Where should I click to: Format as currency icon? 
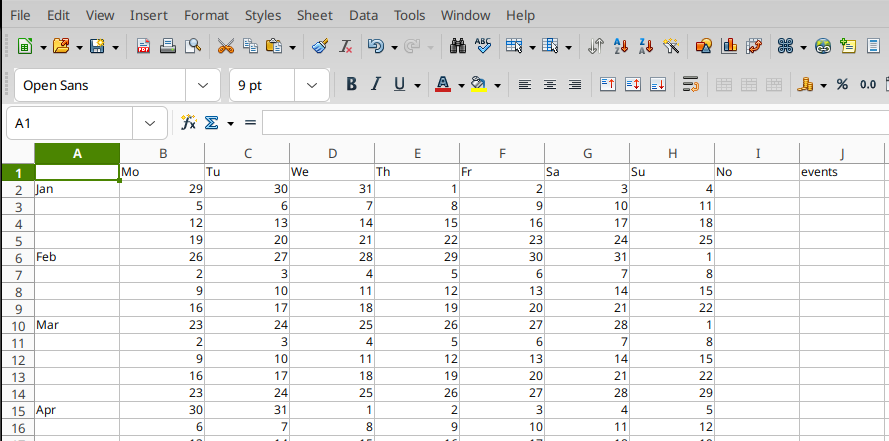[805, 85]
